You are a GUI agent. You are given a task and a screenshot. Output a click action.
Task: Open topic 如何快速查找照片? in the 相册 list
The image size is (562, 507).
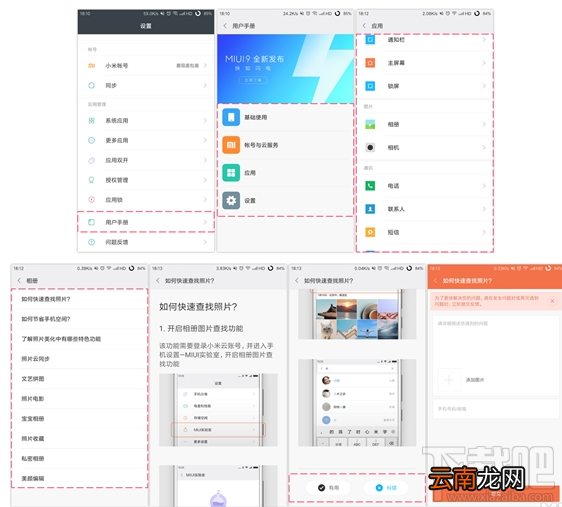[79, 299]
